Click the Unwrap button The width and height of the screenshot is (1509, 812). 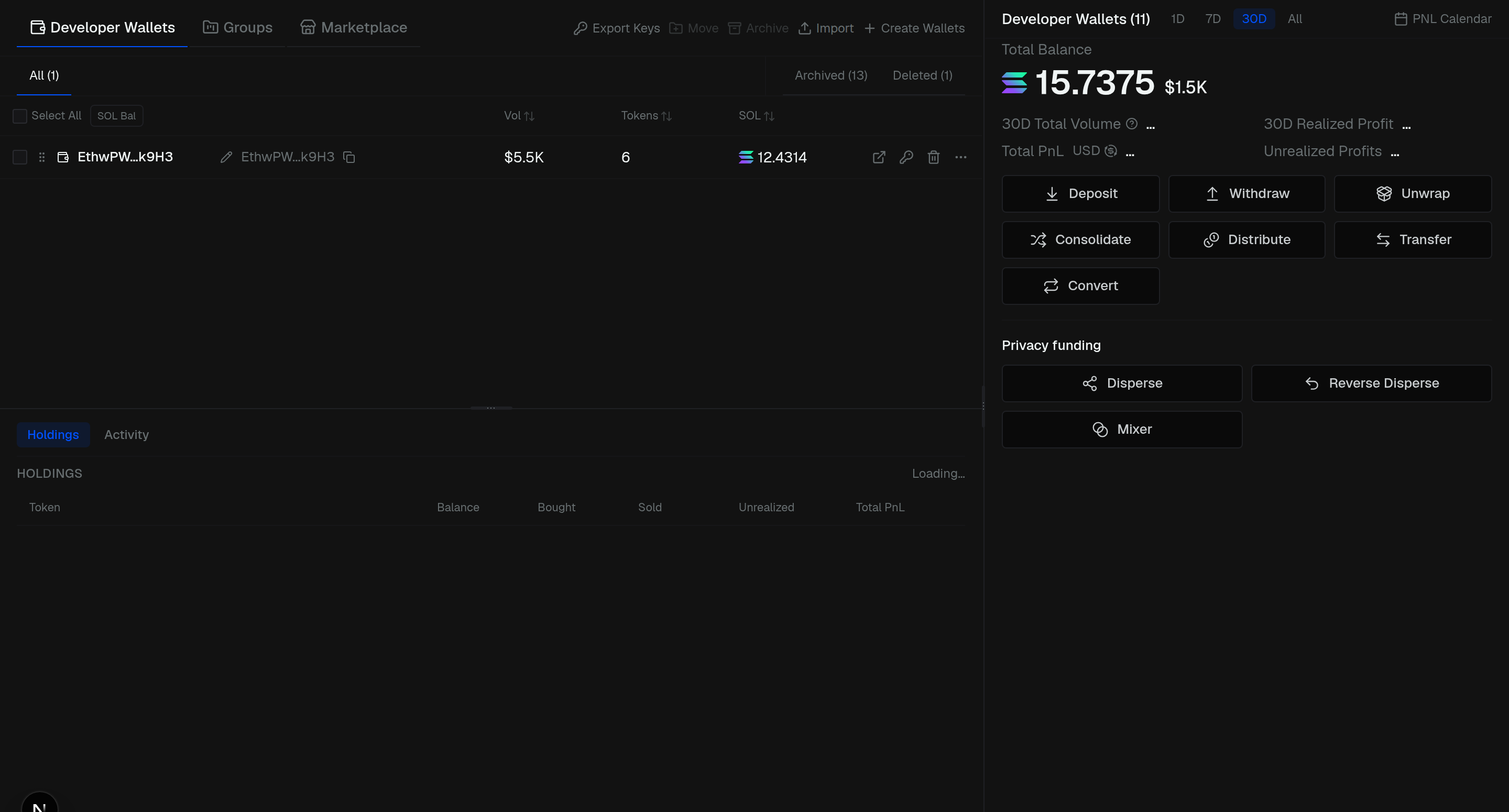point(1413,194)
